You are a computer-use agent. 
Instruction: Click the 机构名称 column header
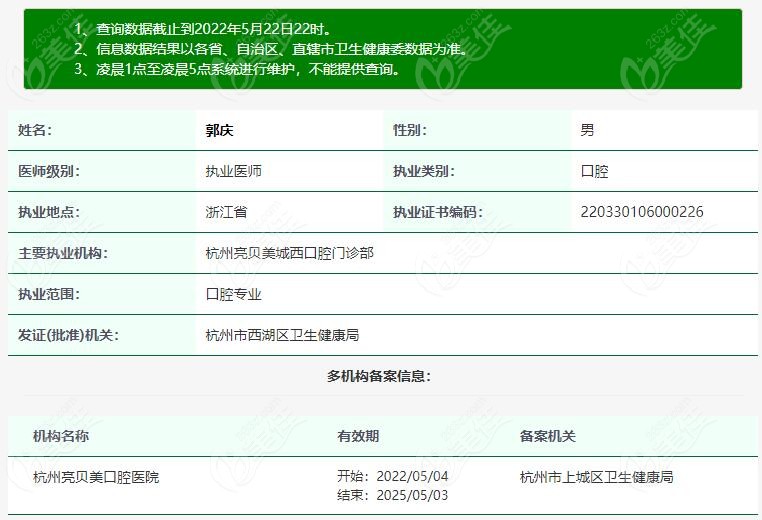(61, 436)
